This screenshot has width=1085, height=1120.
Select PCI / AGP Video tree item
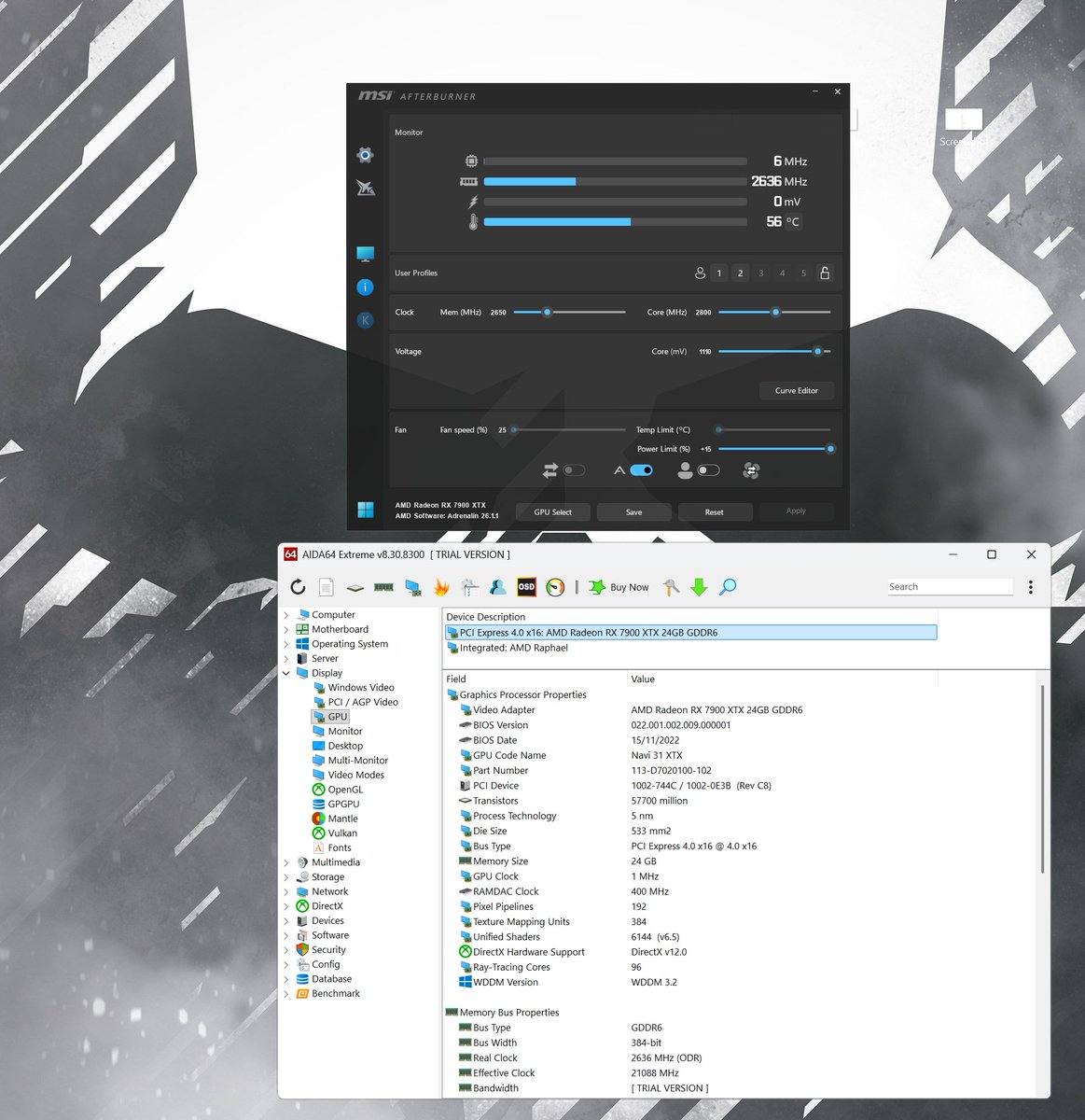coord(363,702)
